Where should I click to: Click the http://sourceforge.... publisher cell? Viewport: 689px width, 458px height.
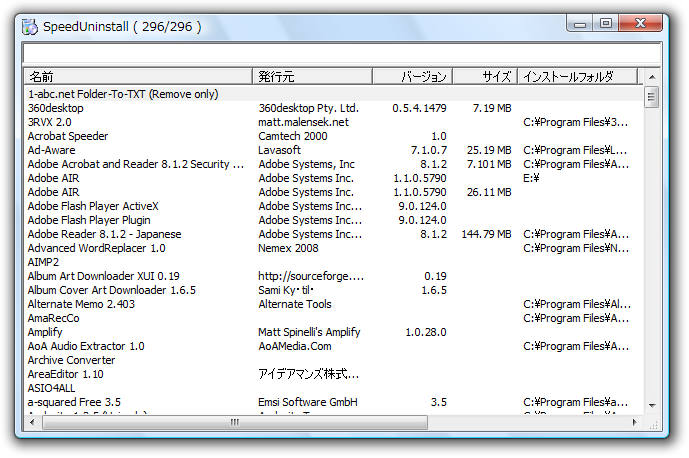click(311, 276)
